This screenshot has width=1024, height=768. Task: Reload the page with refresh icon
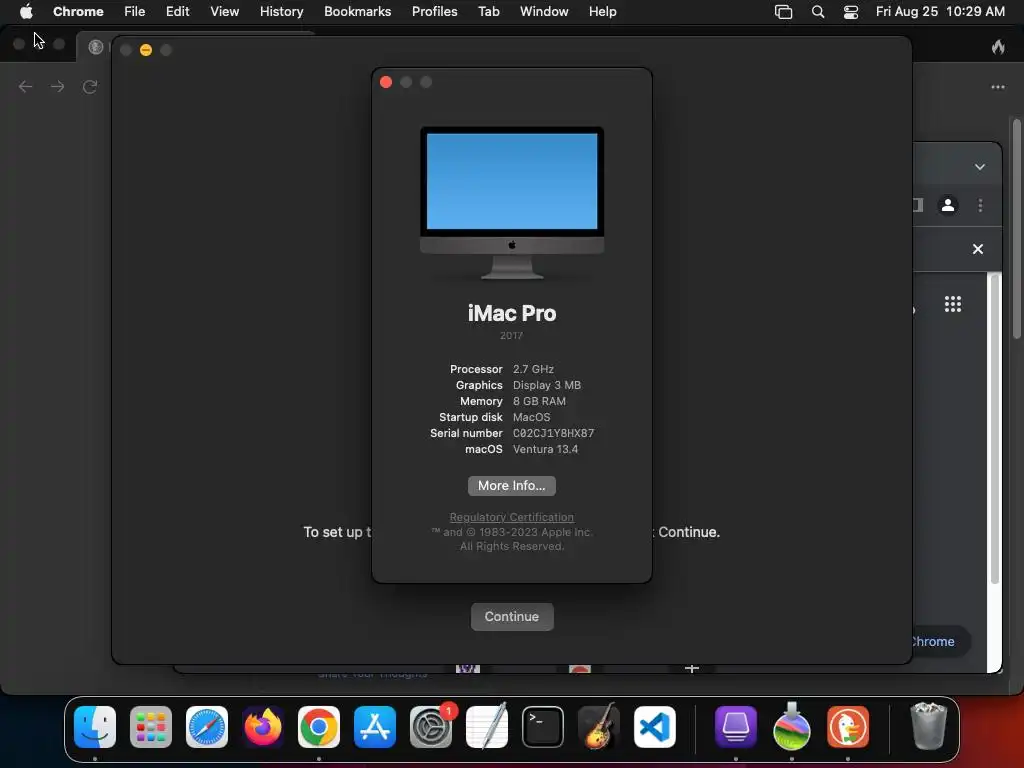click(89, 87)
